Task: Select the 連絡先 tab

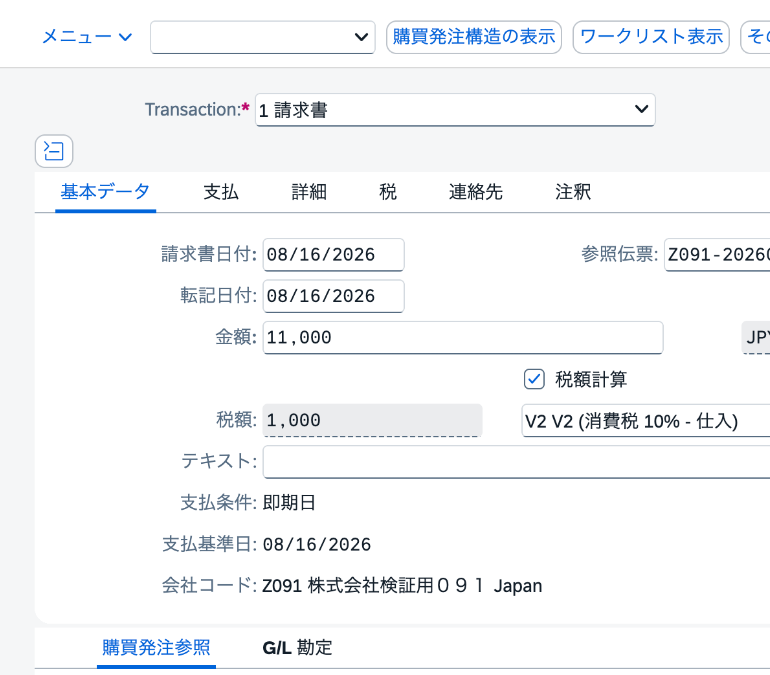Action: tap(475, 192)
